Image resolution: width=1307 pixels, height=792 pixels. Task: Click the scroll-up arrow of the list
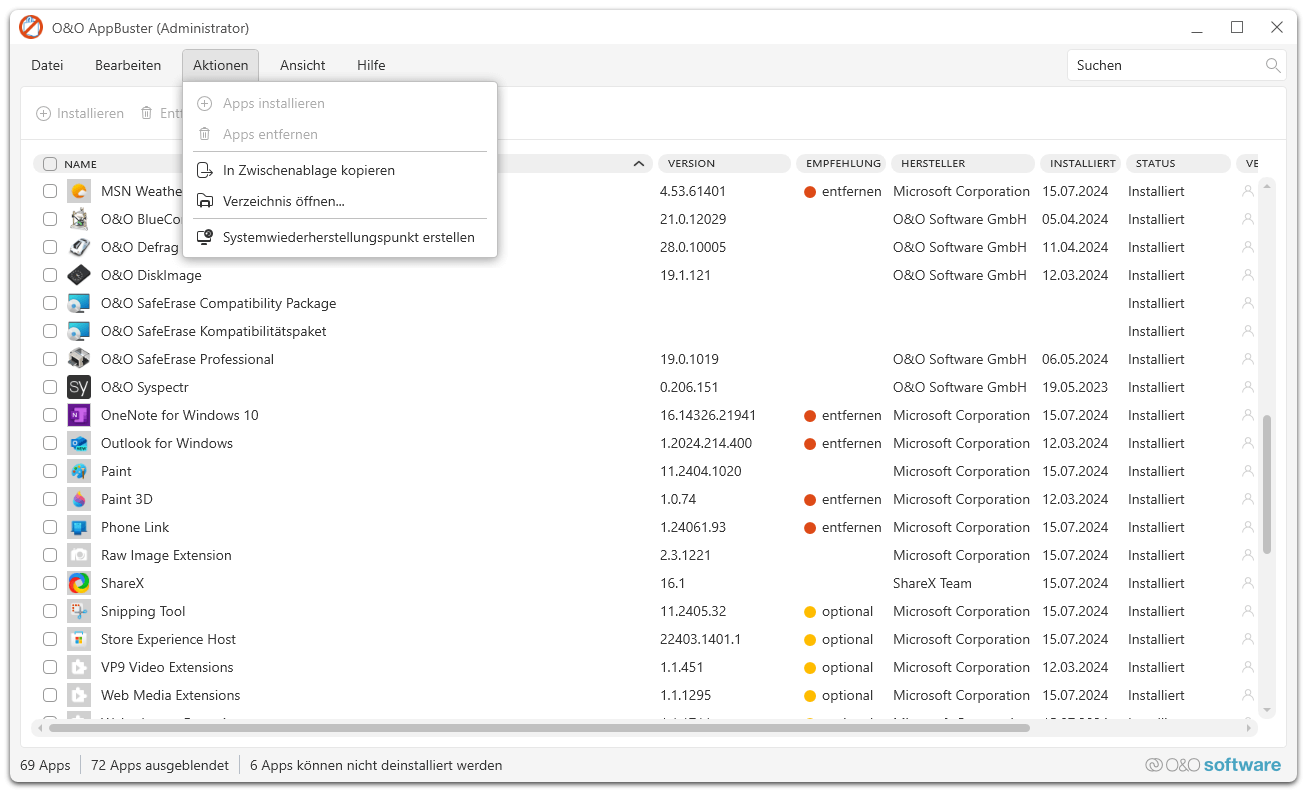point(1267,185)
